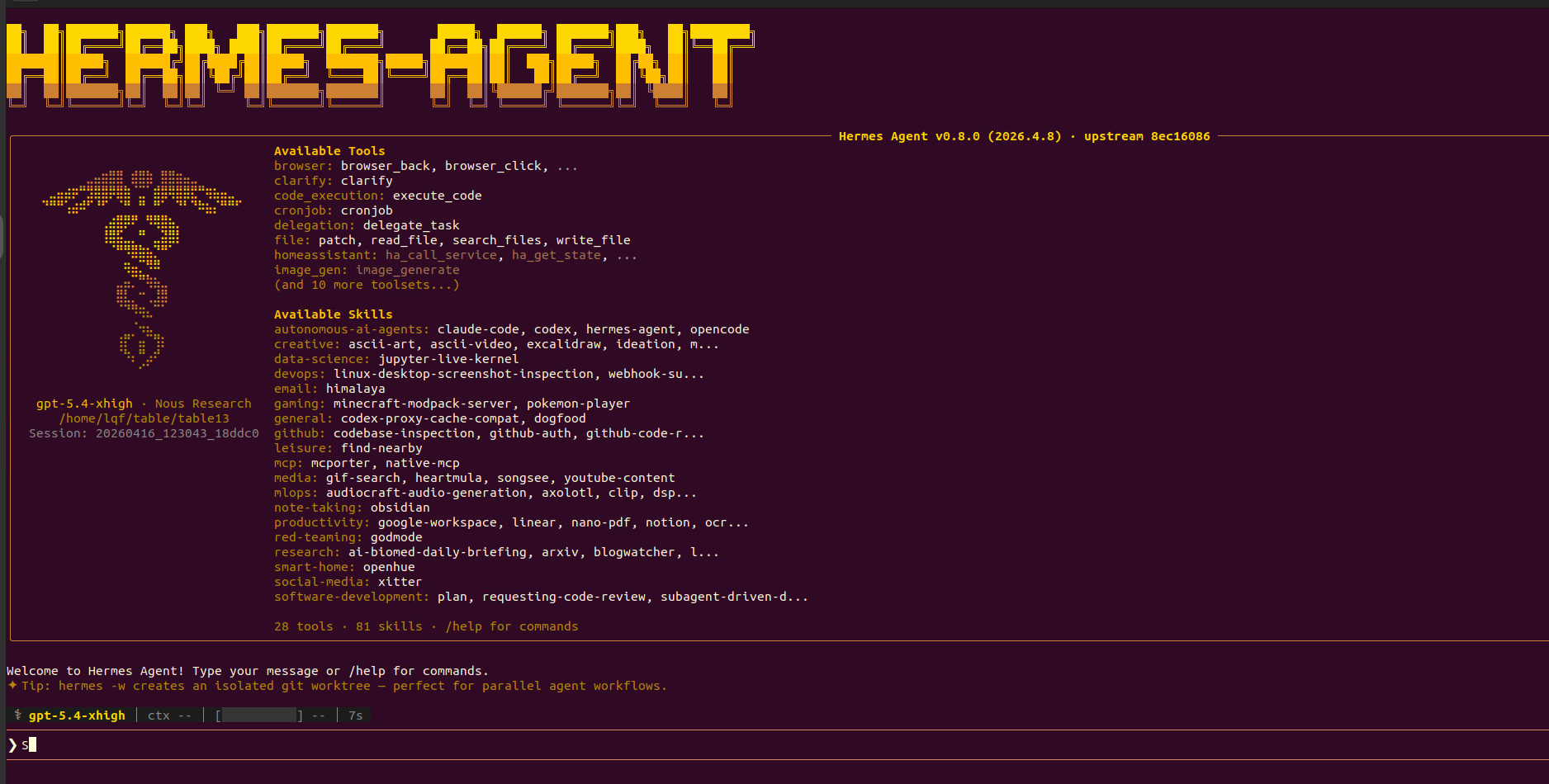Image resolution: width=1549 pixels, height=784 pixels.
Task: Click the "xitter" social-media skill
Action: (x=400, y=582)
